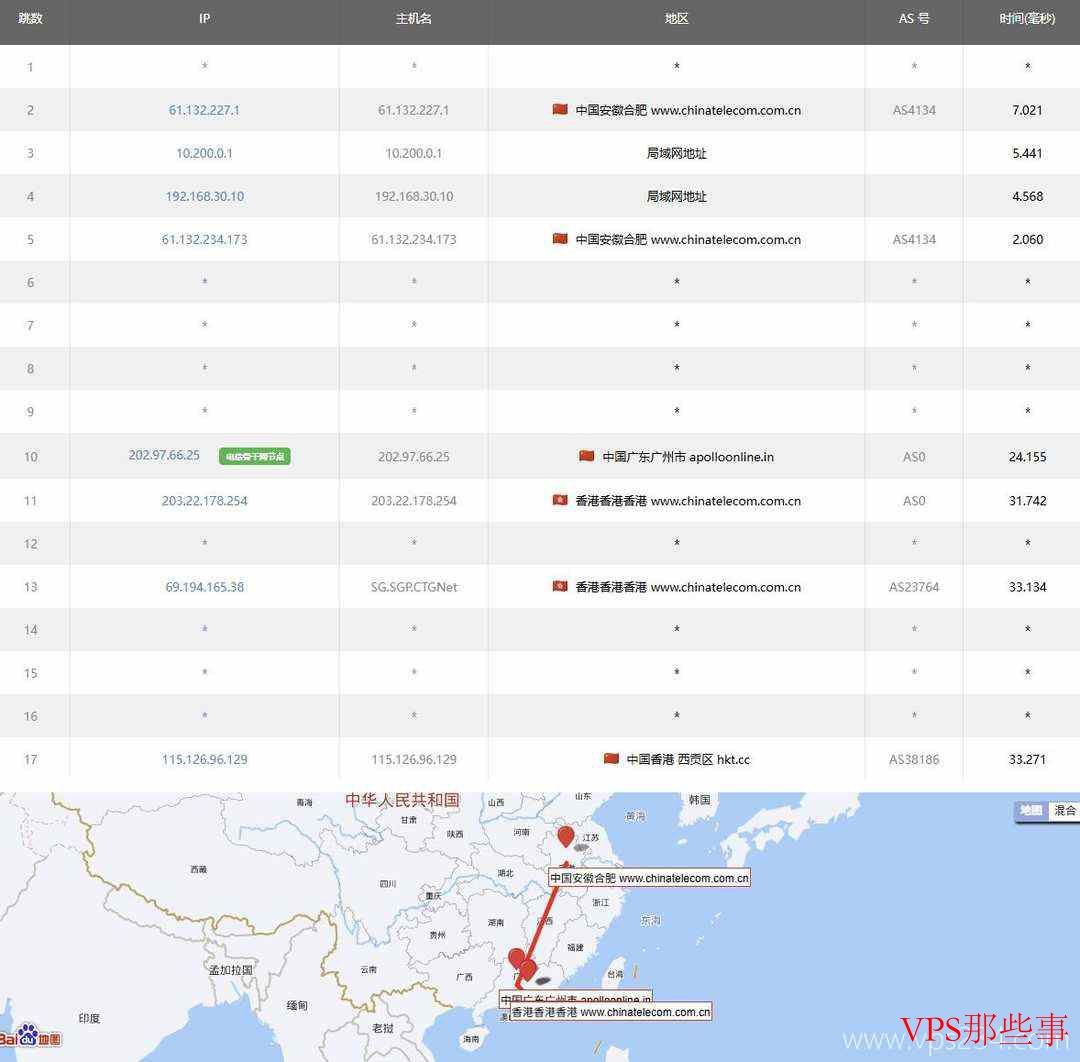Viewport: 1080px width, 1062px height.
Task: Open IP link 115.126.96.129
Action: click(x=204, y=760)
